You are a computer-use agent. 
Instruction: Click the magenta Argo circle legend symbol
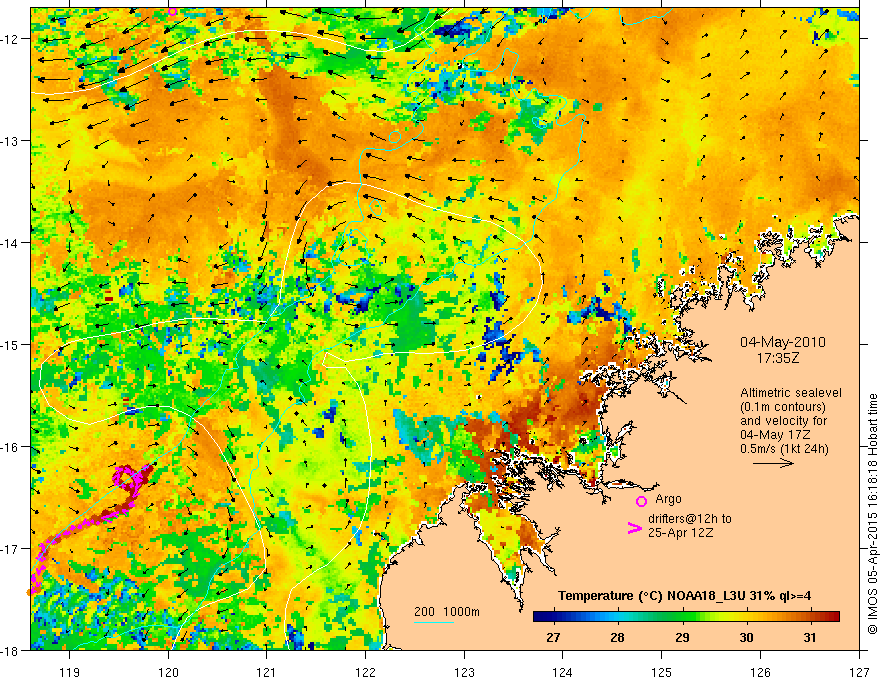point(641,501)
